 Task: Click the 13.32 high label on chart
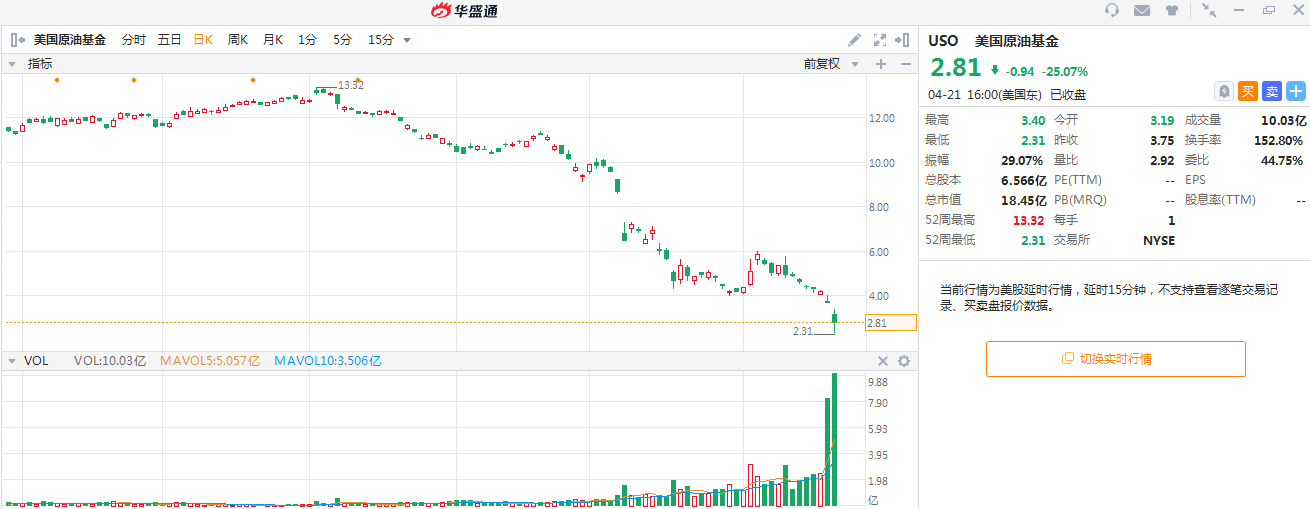350,85
